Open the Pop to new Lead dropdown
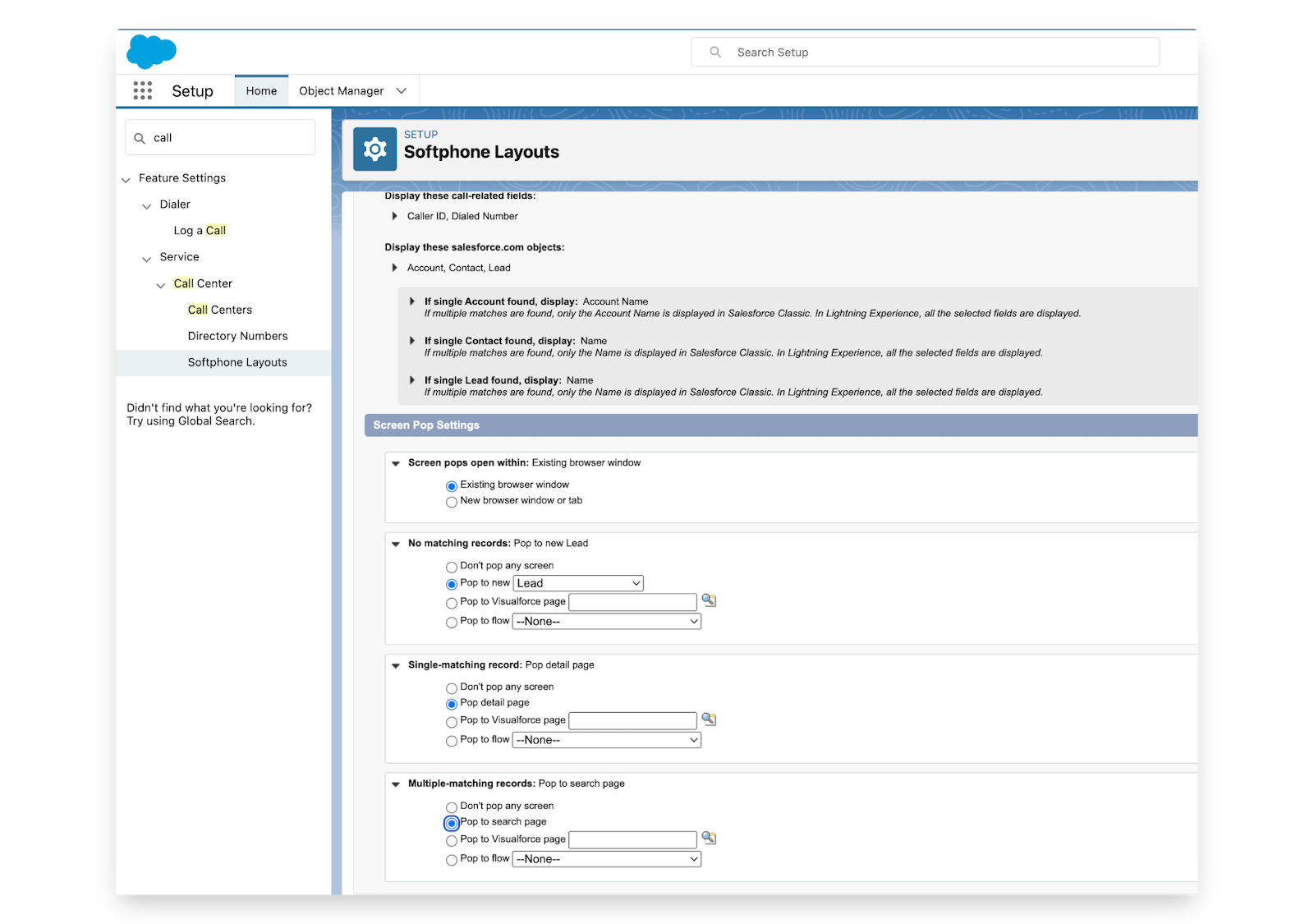1314x924 pixels. (x=578, y=583)
